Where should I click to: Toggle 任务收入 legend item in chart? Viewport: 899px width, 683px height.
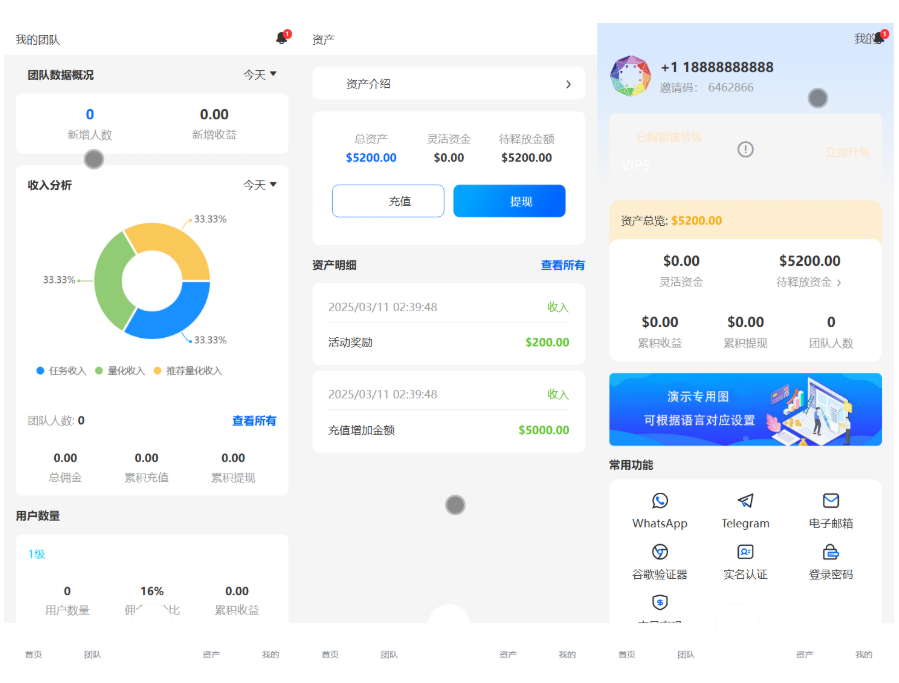pyautogui.click(x=61, y=371)
